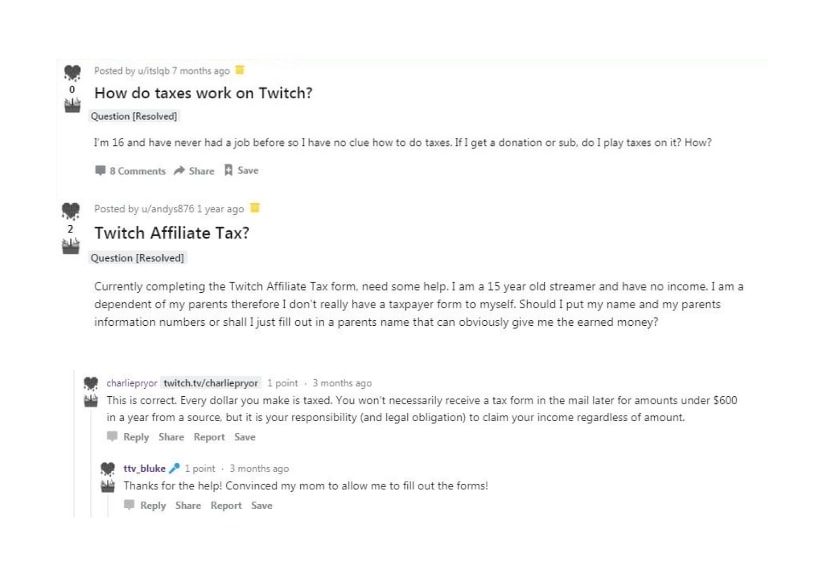This screenshot has width=825, height=563.
Task: Downvote the 'Twitch Affiliate Tax?' post
Action: (x=70, y=245)
